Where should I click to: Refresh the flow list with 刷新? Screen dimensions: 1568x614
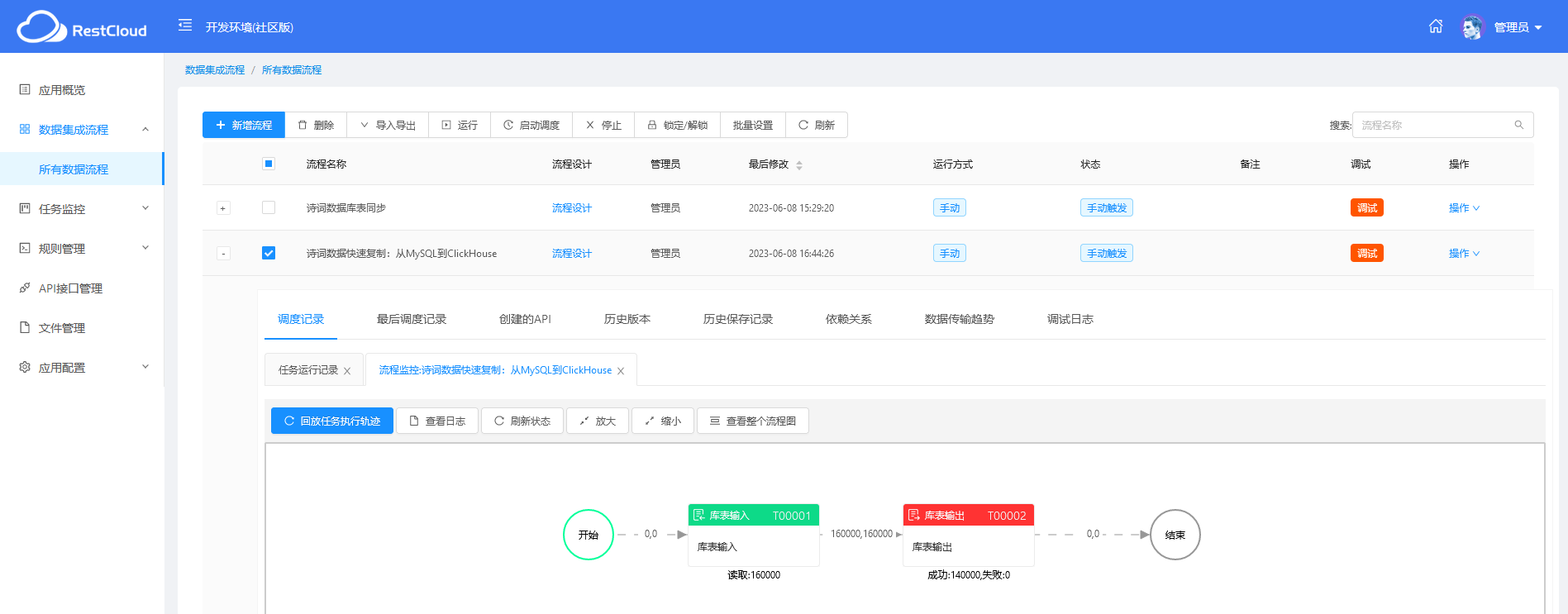[817, 125]
